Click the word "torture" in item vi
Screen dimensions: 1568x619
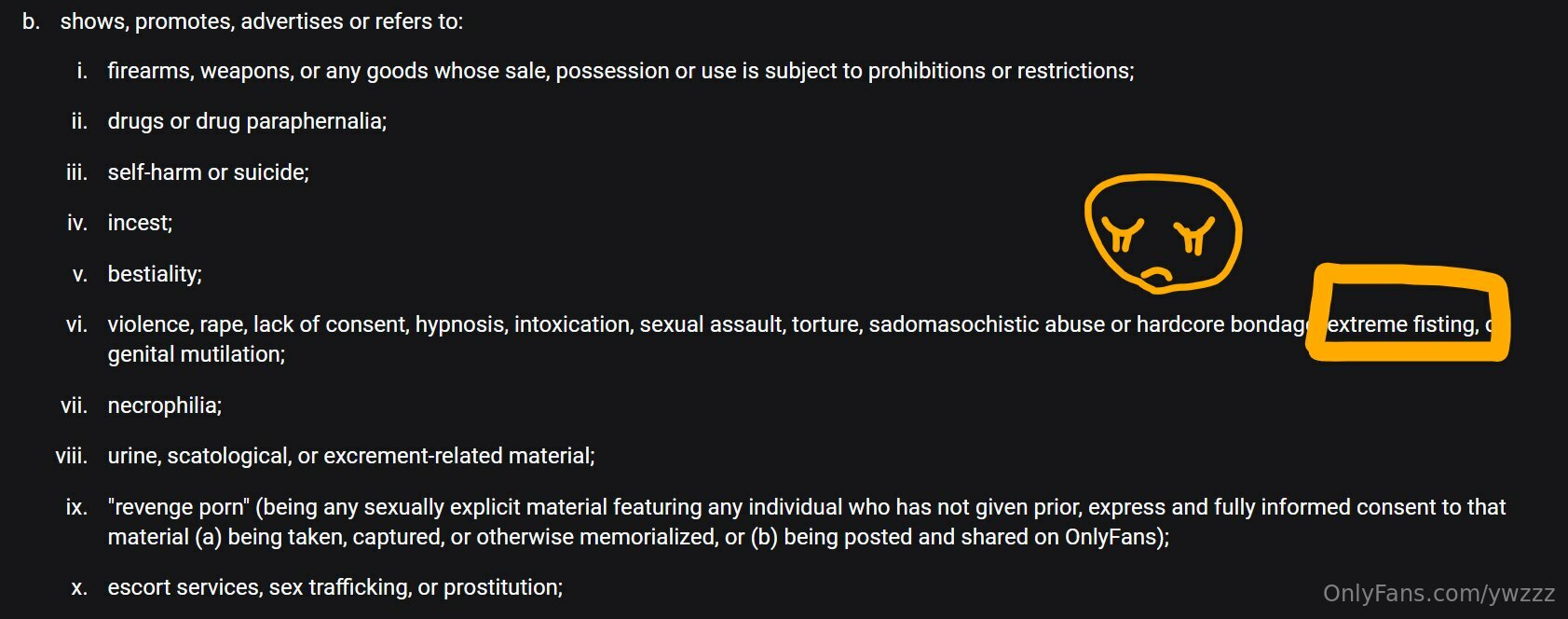click(825, 324)
